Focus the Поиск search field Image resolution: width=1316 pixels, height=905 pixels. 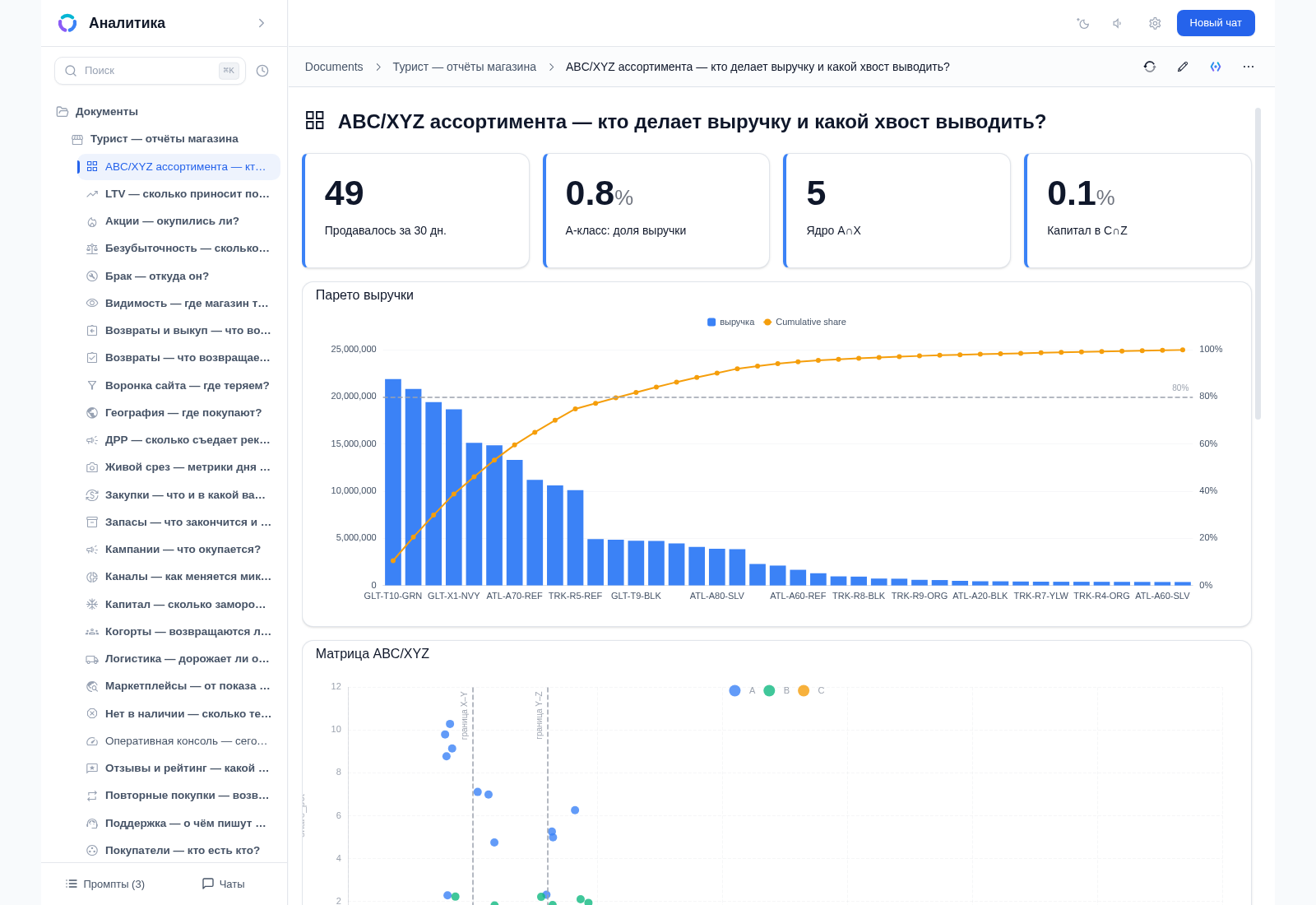pyautogui.click(x=150, y=71)
